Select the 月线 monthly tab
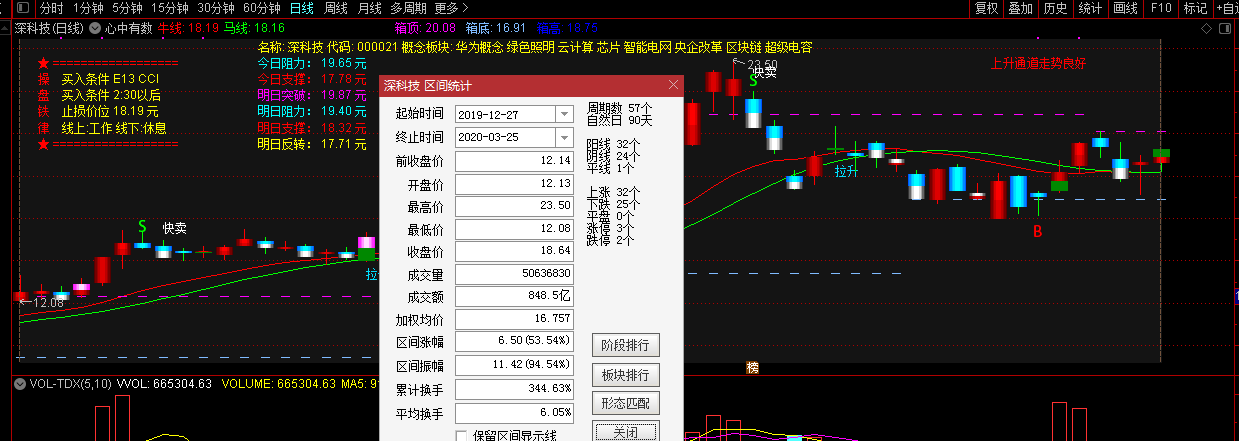 [369, 8]
